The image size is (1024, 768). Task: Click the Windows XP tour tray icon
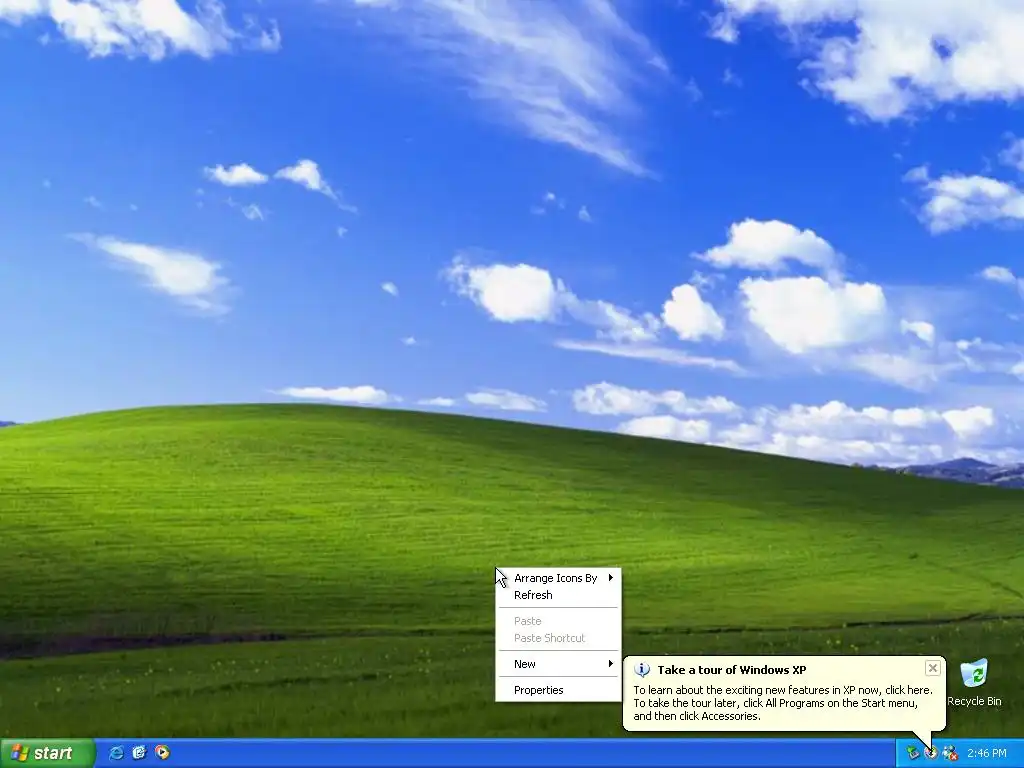click(x=931, y=754)
